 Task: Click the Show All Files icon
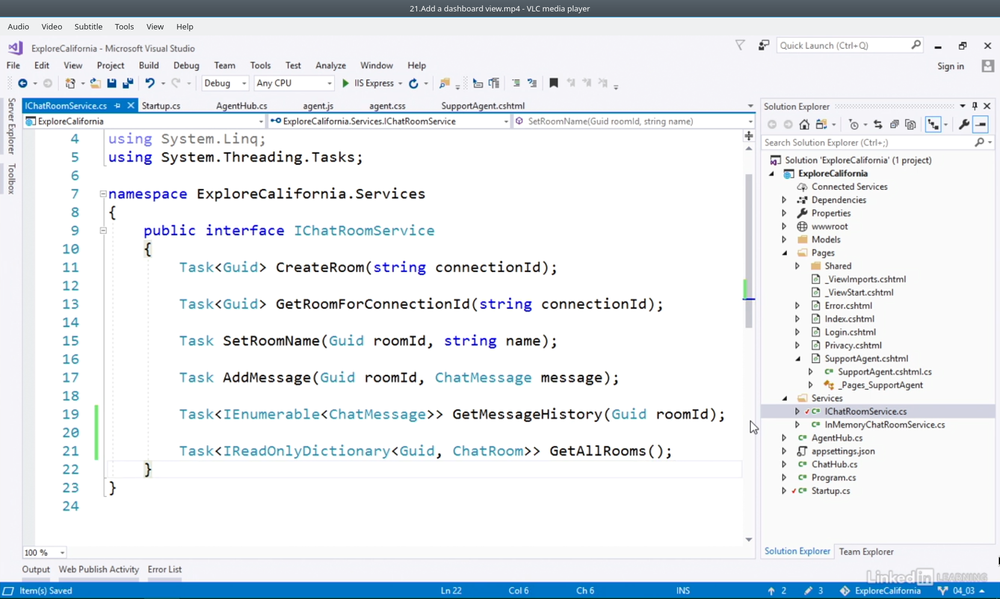pyautogui.click(x=910, y=125)
